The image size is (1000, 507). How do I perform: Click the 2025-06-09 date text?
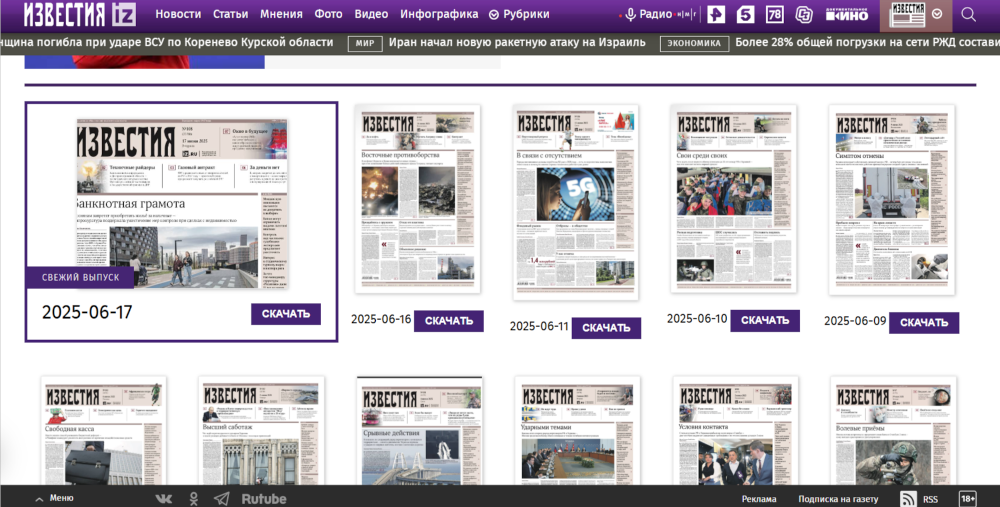(x=855, y=321)
